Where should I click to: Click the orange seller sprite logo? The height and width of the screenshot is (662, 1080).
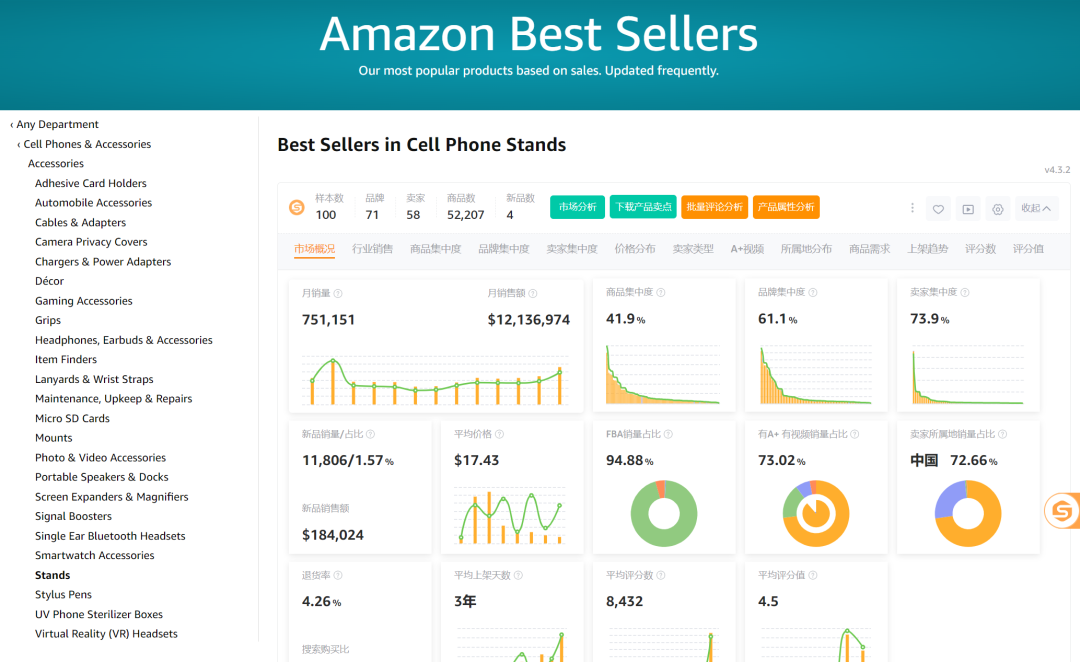(297, 207)
